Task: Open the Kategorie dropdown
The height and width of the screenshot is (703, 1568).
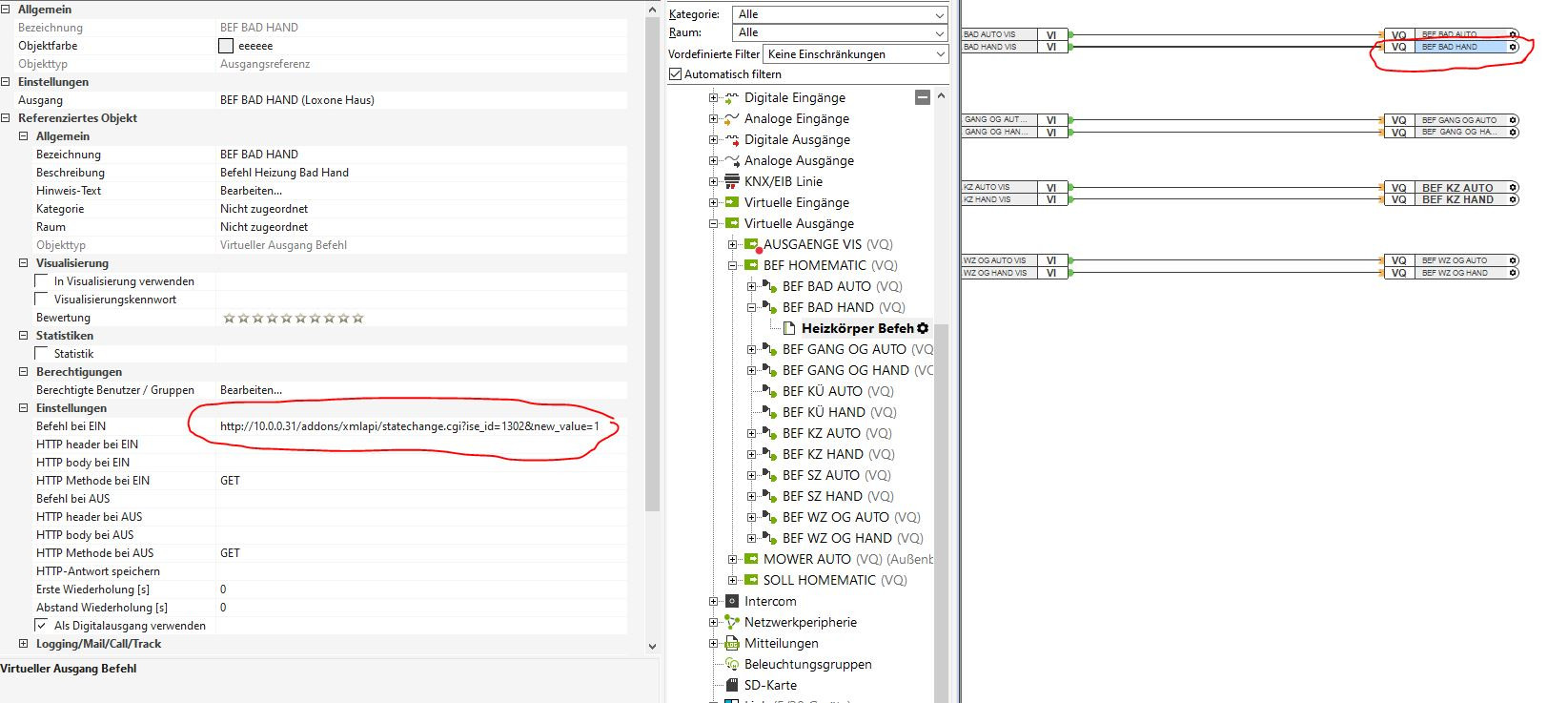Action: coord(840,14)
